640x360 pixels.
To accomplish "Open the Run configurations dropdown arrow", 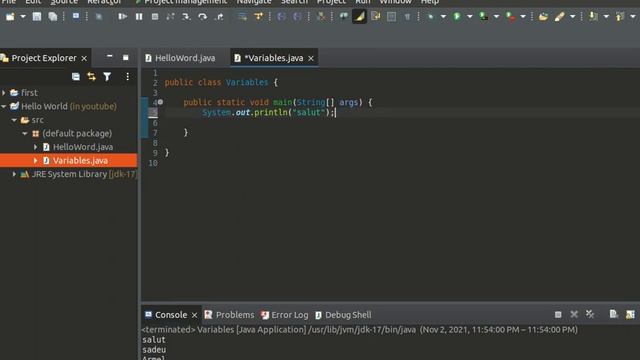I will coord(470,17).
